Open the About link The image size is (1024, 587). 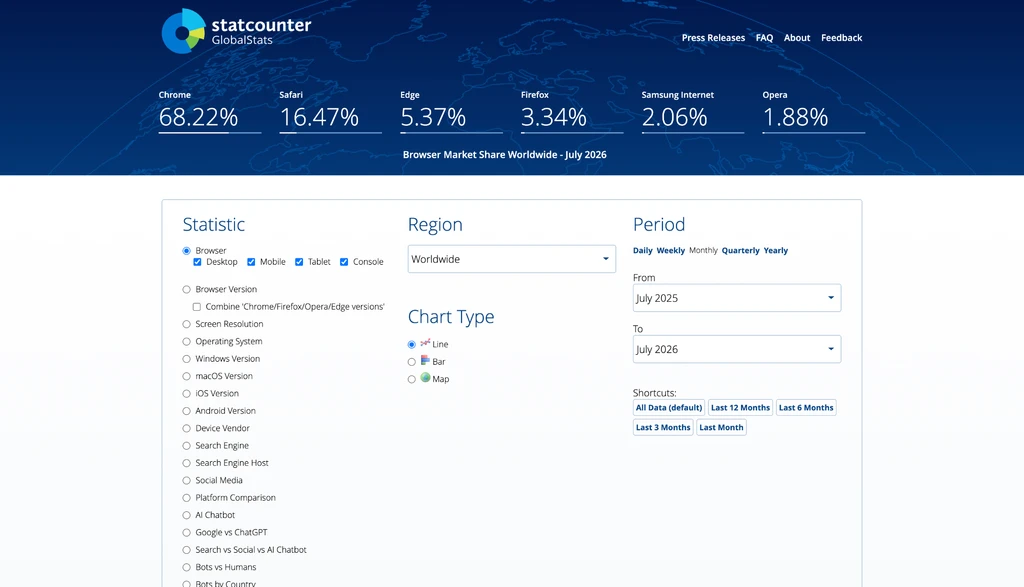pyautogui.click(x=797, y=38)
